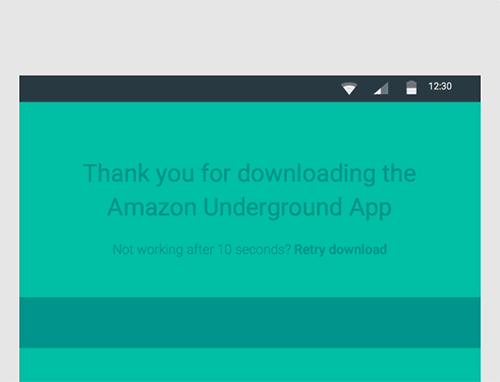The height and width of the screenshot is (382, 500).
Task: Click the word 'Retry' in the bold link
Action: (x=310, y=250)
